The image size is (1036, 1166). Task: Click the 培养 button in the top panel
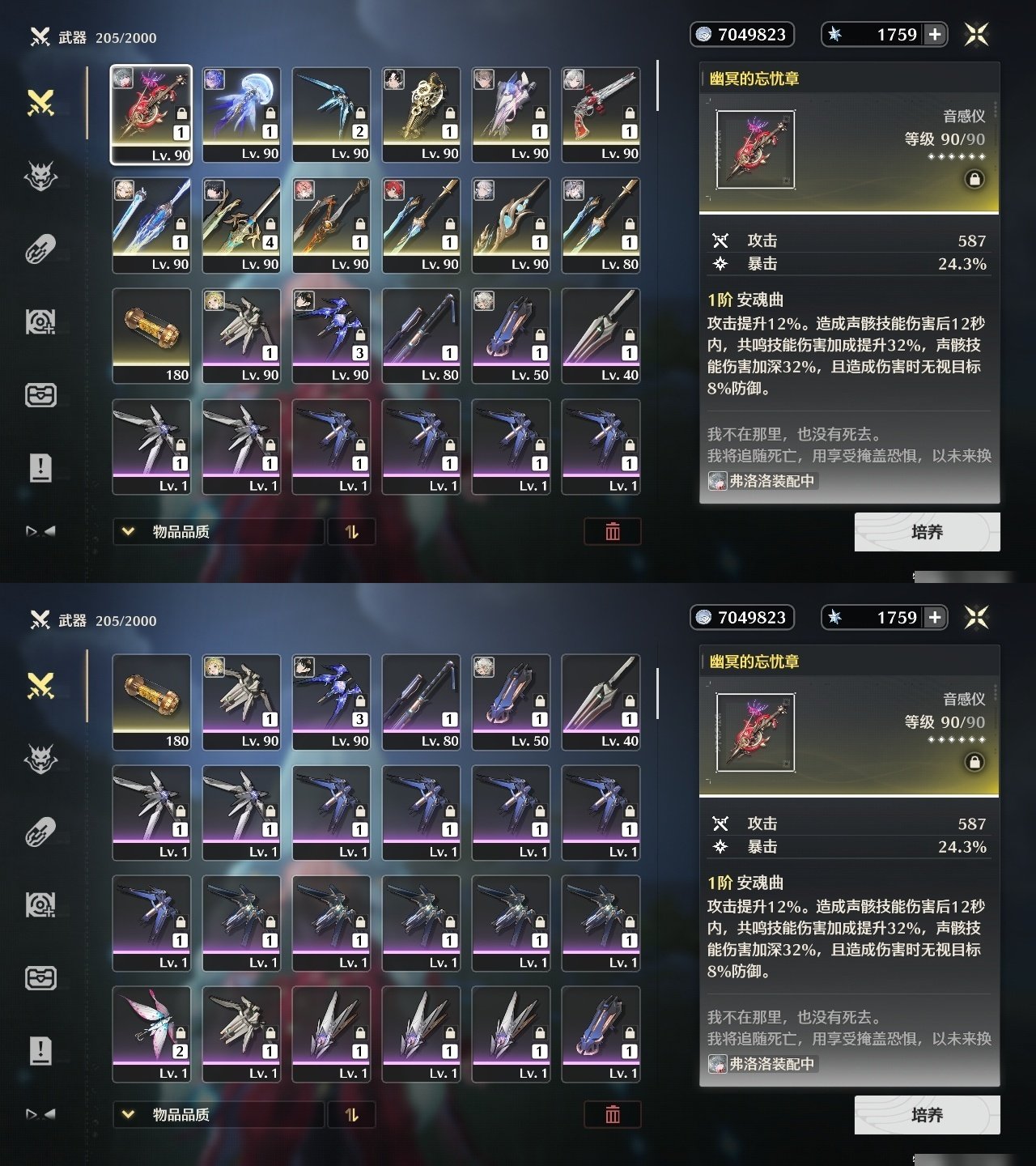[x=927, y=532]
